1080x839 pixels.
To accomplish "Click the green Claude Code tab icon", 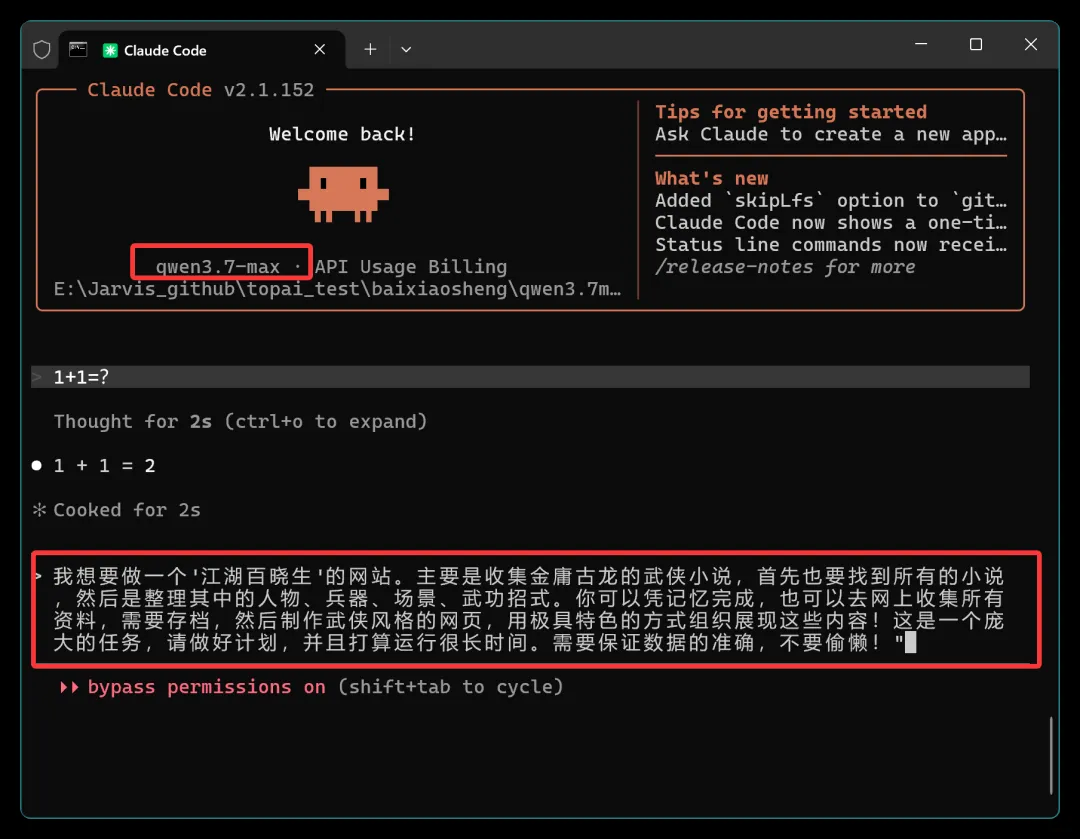I will [x=110, y=50].
